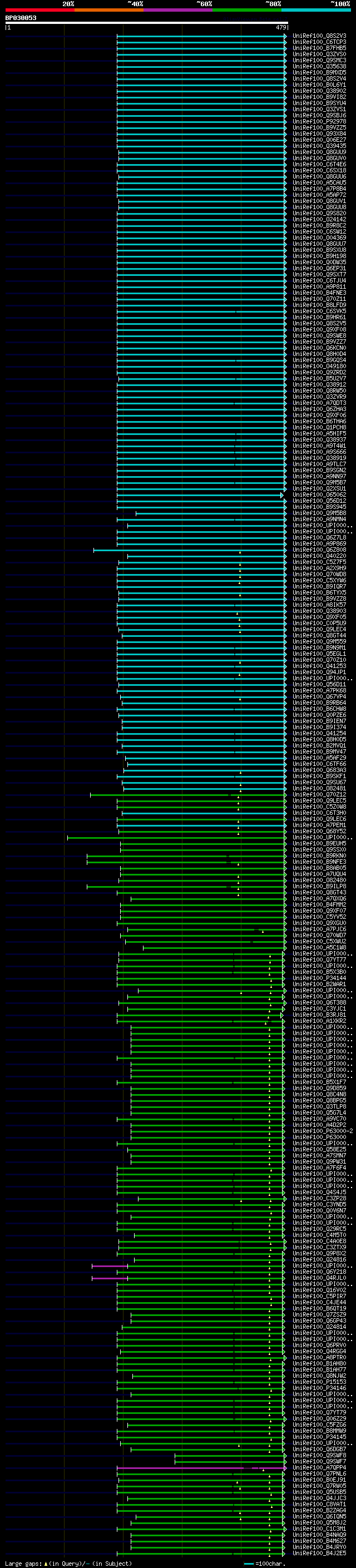Click hit UniRef100_P63000-2
The width and height of the screenshot is (356, 1568).
pos(323,1131)
